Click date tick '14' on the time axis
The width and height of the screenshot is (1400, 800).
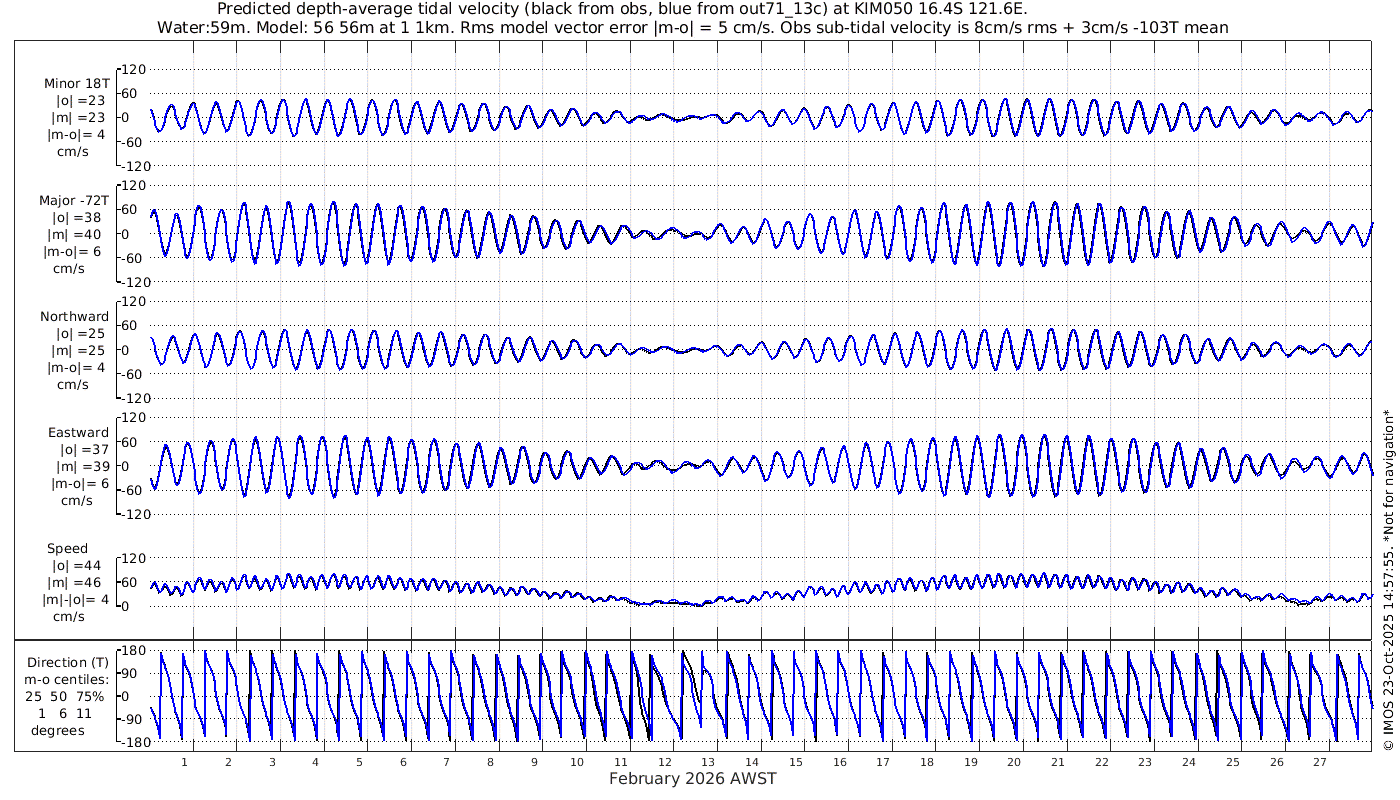click(x=752, y=761)
